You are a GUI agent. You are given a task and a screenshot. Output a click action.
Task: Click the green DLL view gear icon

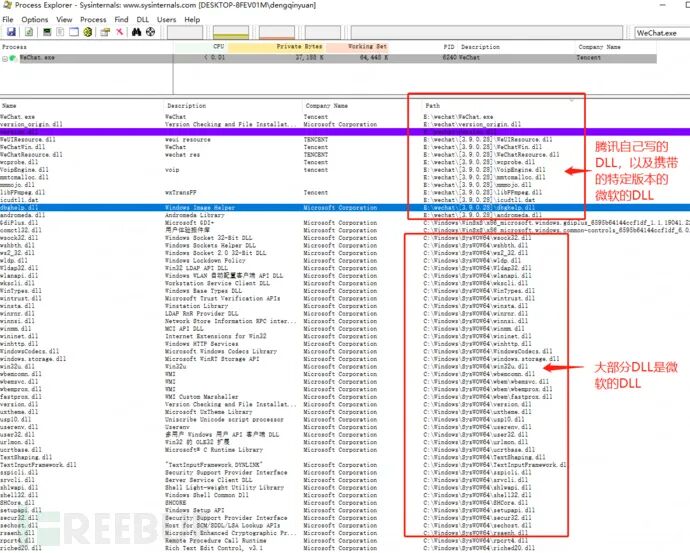click(88, 32)
